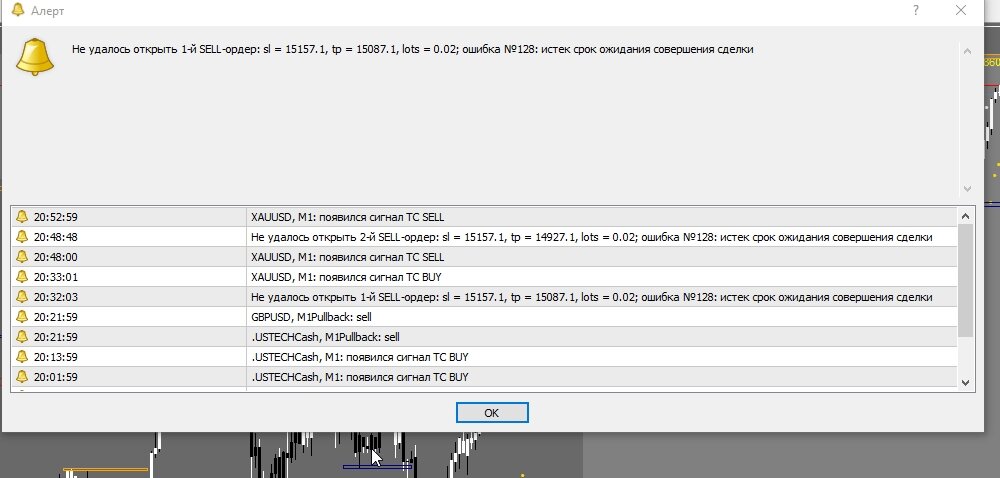This screenshot has width=1000, height=478.
Task: Select the failed 2-й SELL-ордер message
Action: pos(592,237)
